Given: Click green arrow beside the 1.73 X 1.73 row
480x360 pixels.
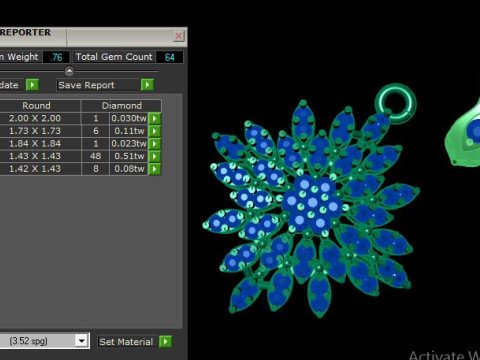Looking at the screenshot, I should pyautogui.click(x=155, y=131).
